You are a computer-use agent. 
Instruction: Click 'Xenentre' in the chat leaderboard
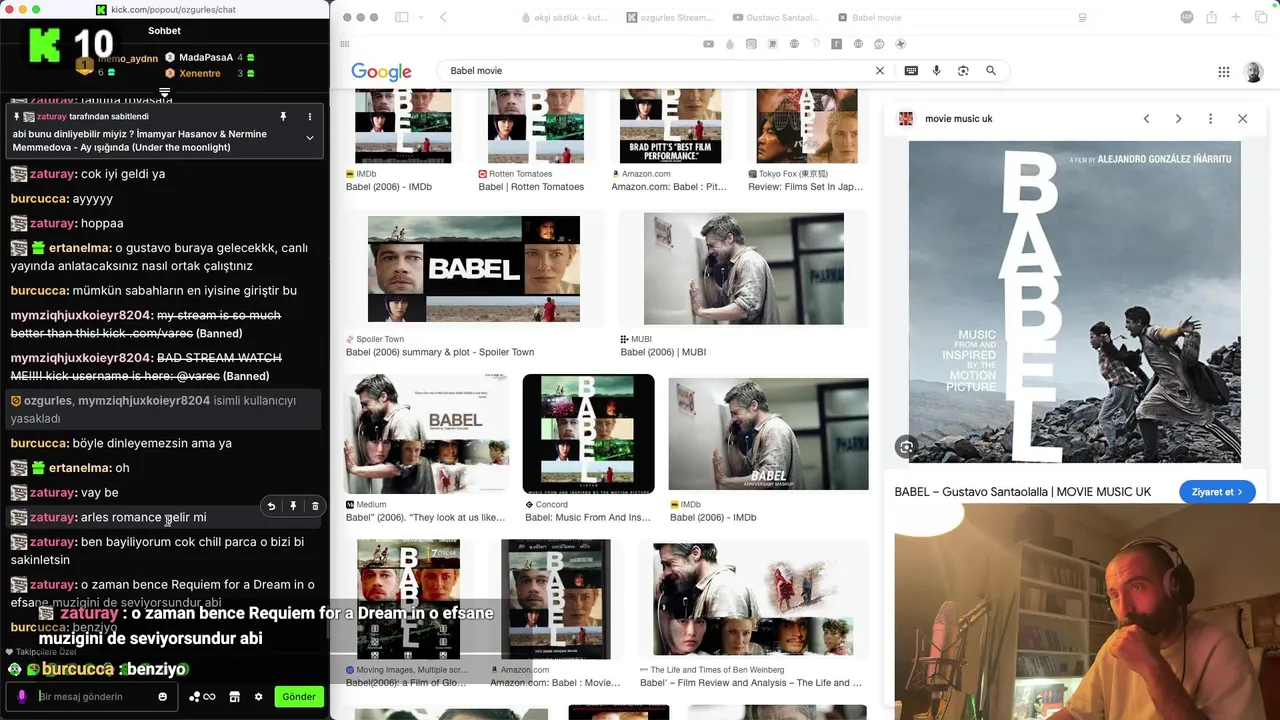click(x=199, y=74)
